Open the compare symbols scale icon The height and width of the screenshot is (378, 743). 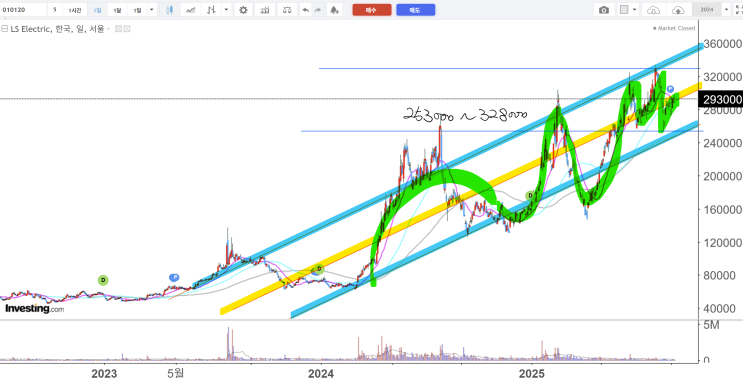(287, 10)
